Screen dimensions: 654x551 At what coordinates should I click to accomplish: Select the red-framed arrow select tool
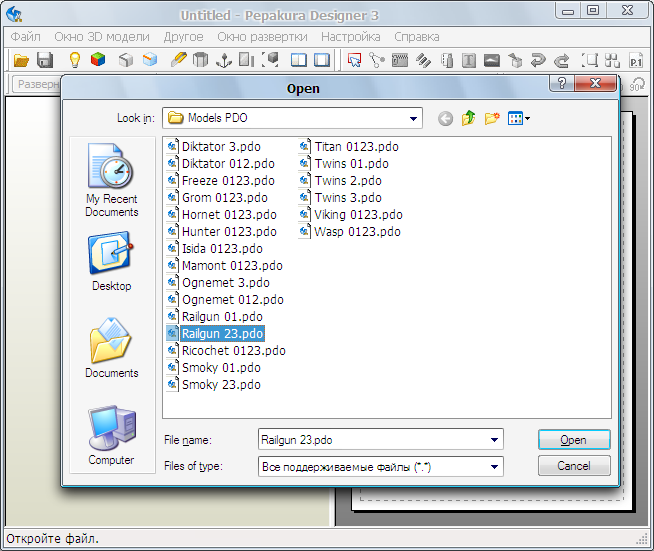tap(354, 60)
